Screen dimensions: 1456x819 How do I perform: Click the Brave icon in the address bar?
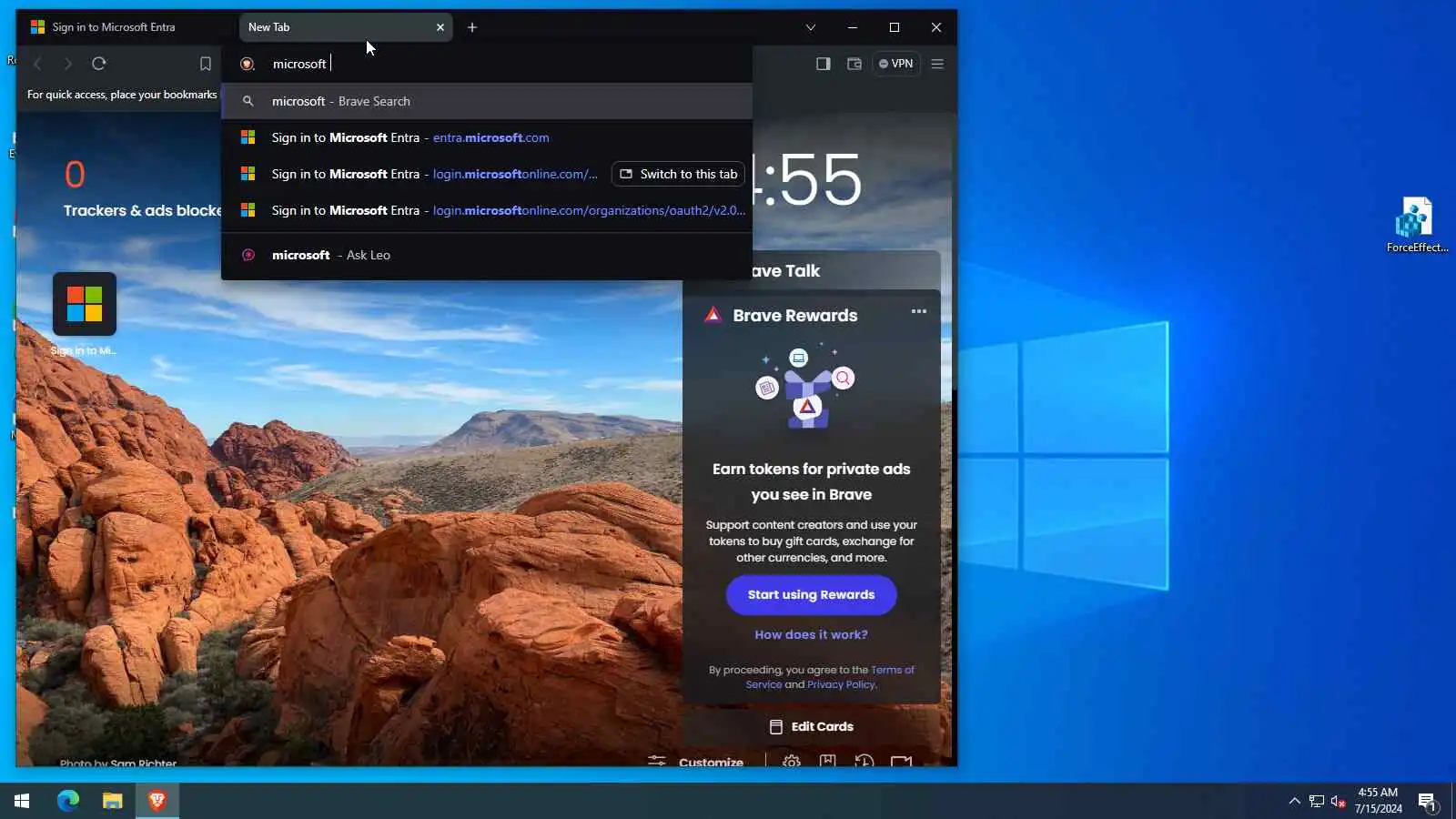tap(247, 64)
